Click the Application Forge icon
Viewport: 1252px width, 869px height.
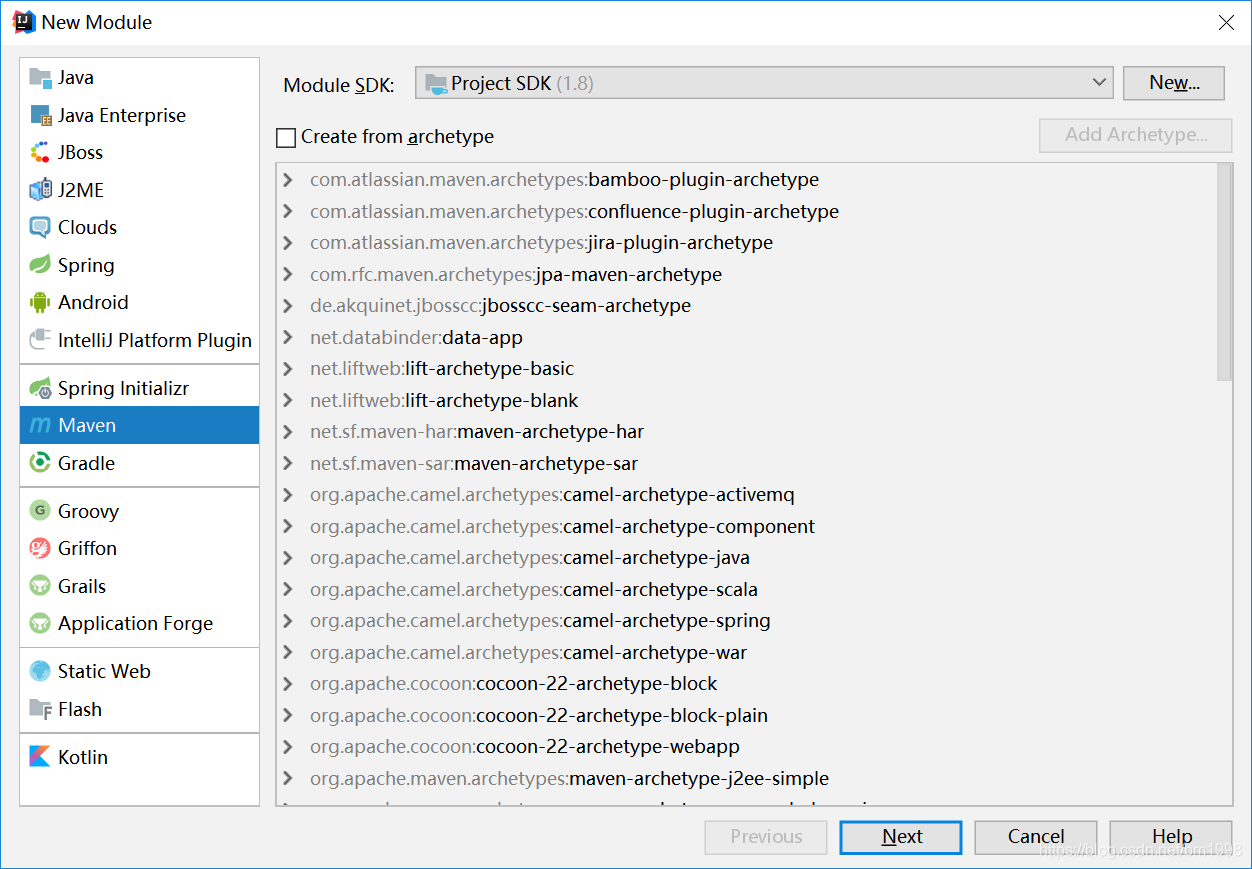pyautogui.click(x=40, y=623)
